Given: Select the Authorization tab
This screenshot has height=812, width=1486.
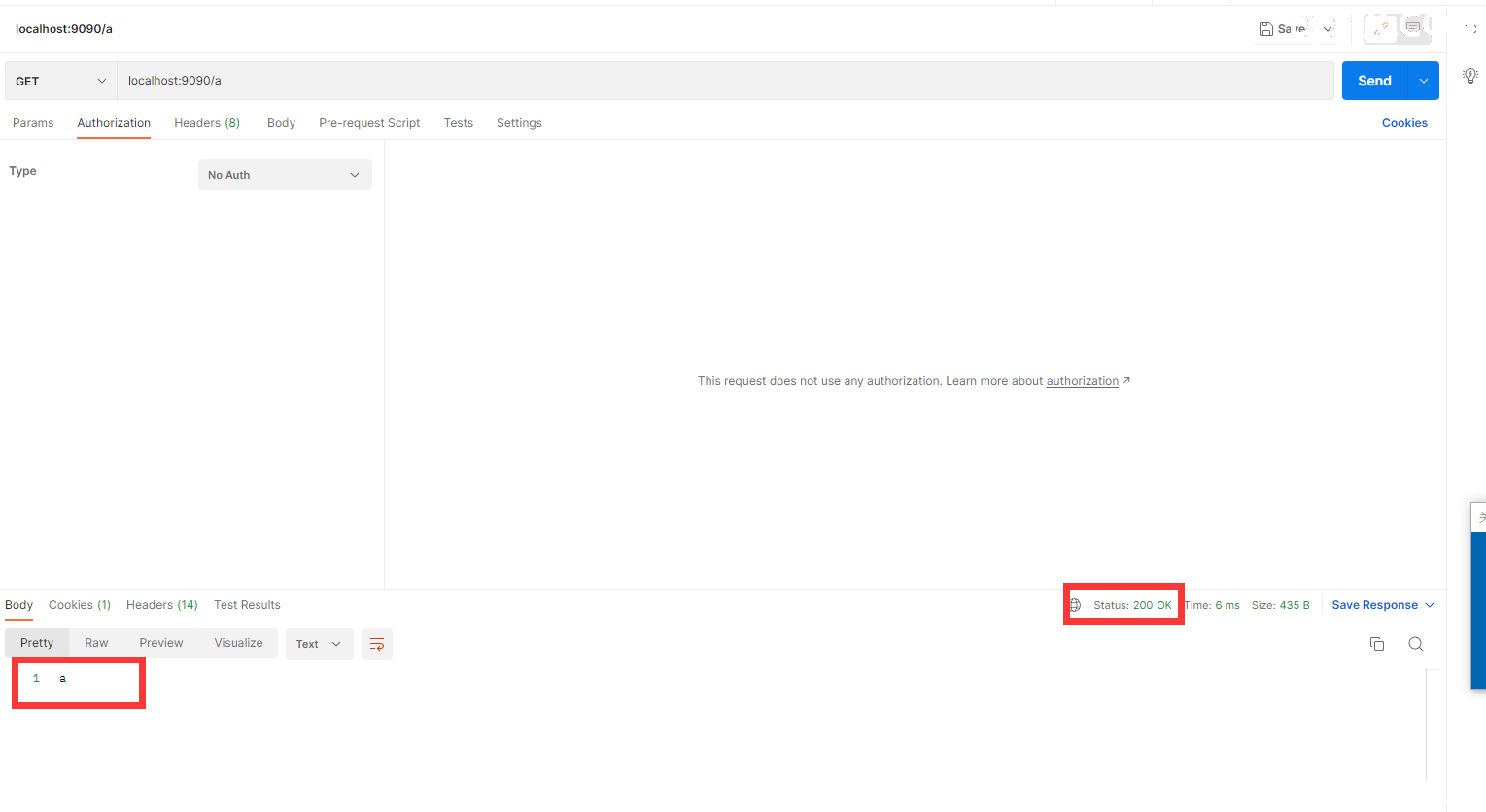Looking at the screenshot, I should pos(114,123).
